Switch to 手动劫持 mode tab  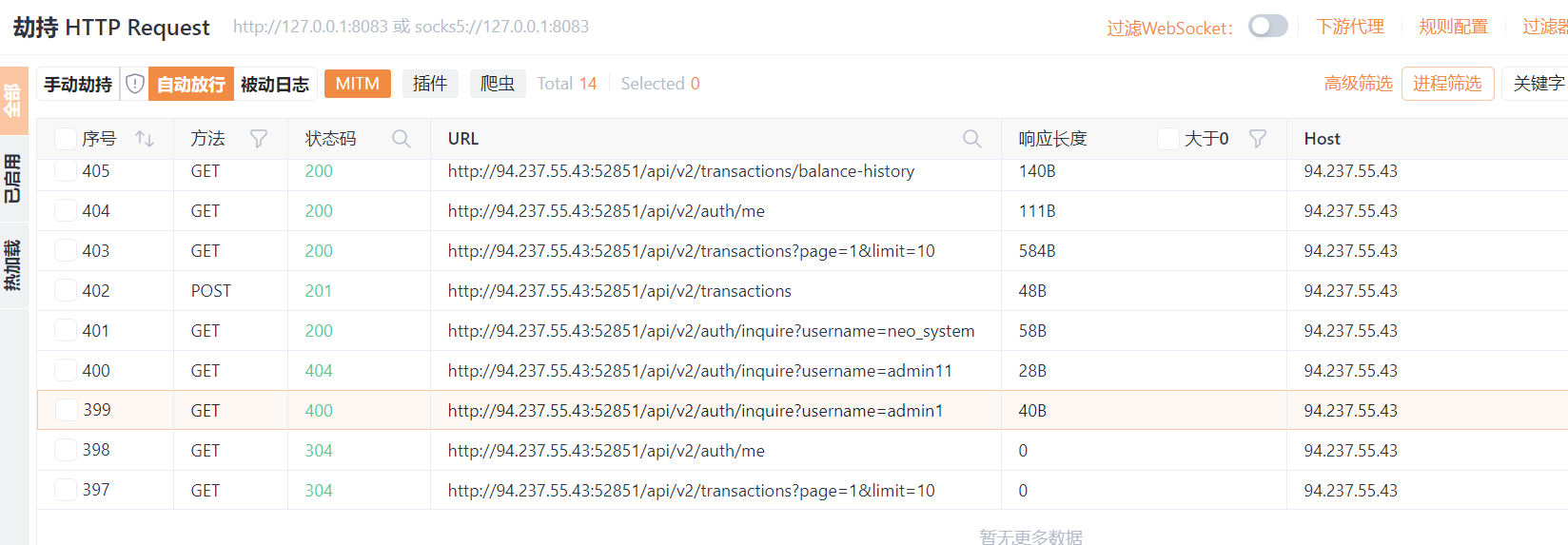[78, 84]
